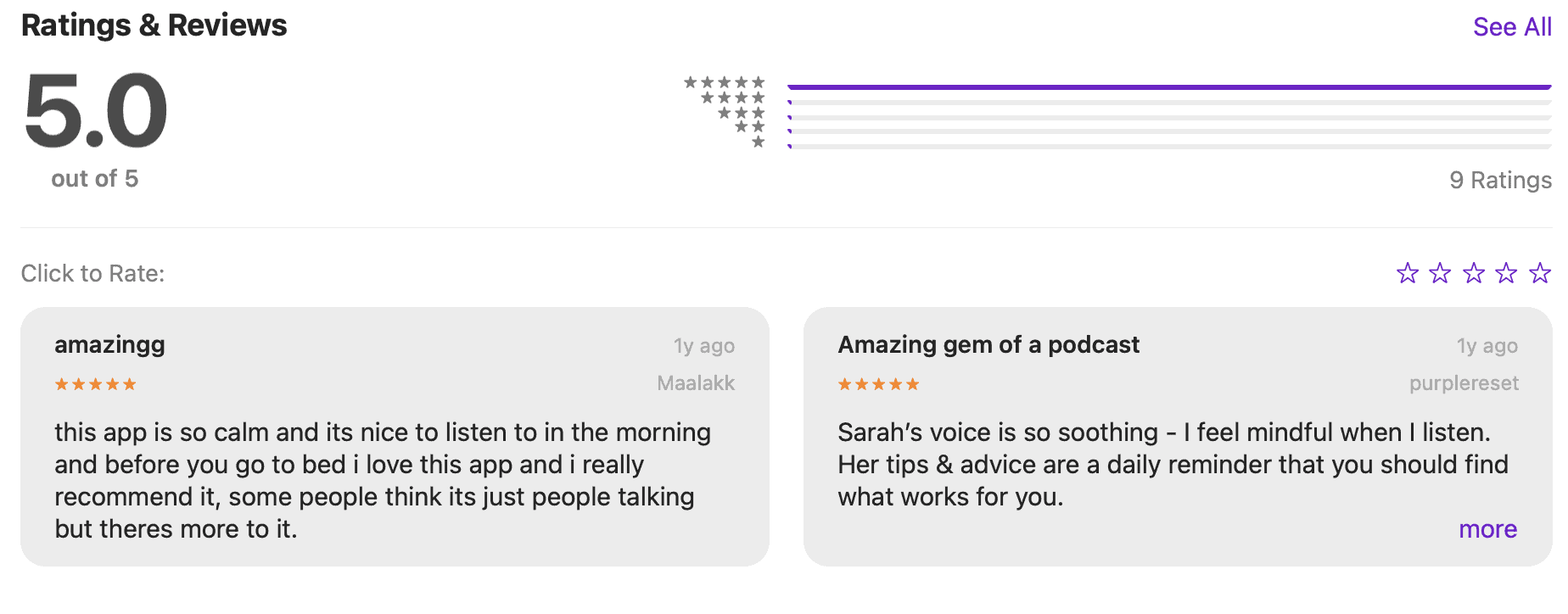Rate three stars using middle outline star
The height and width of the screenshot is (614, 1568).
click(1474, 273)
